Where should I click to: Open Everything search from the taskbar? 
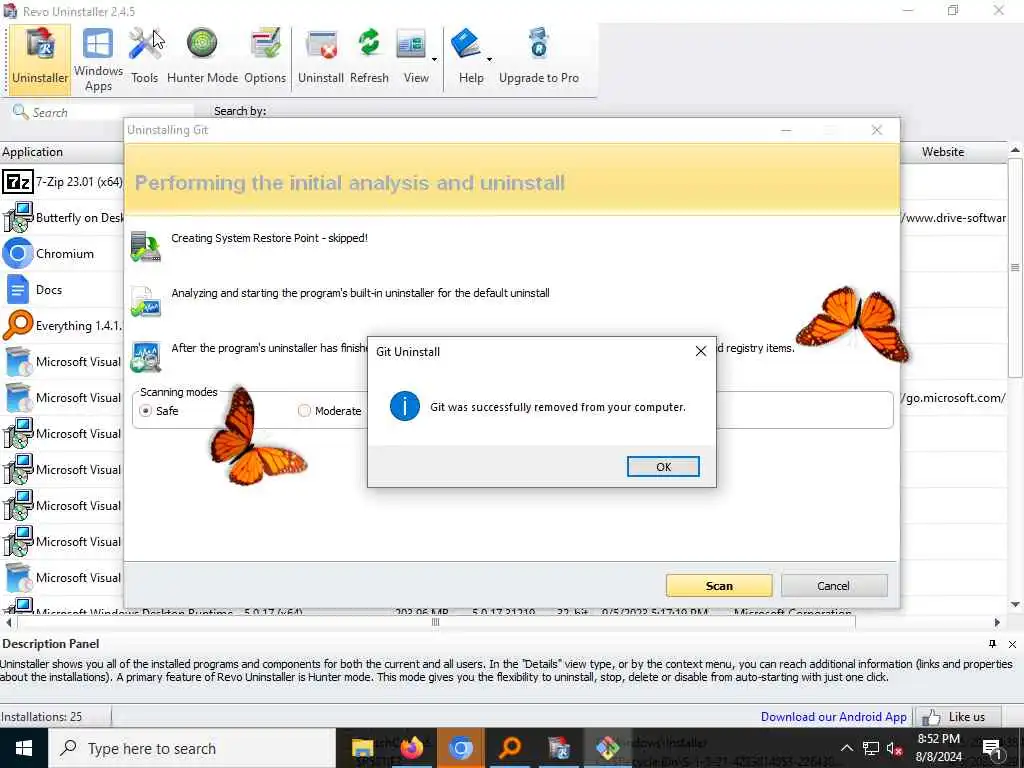pos(510,748)
